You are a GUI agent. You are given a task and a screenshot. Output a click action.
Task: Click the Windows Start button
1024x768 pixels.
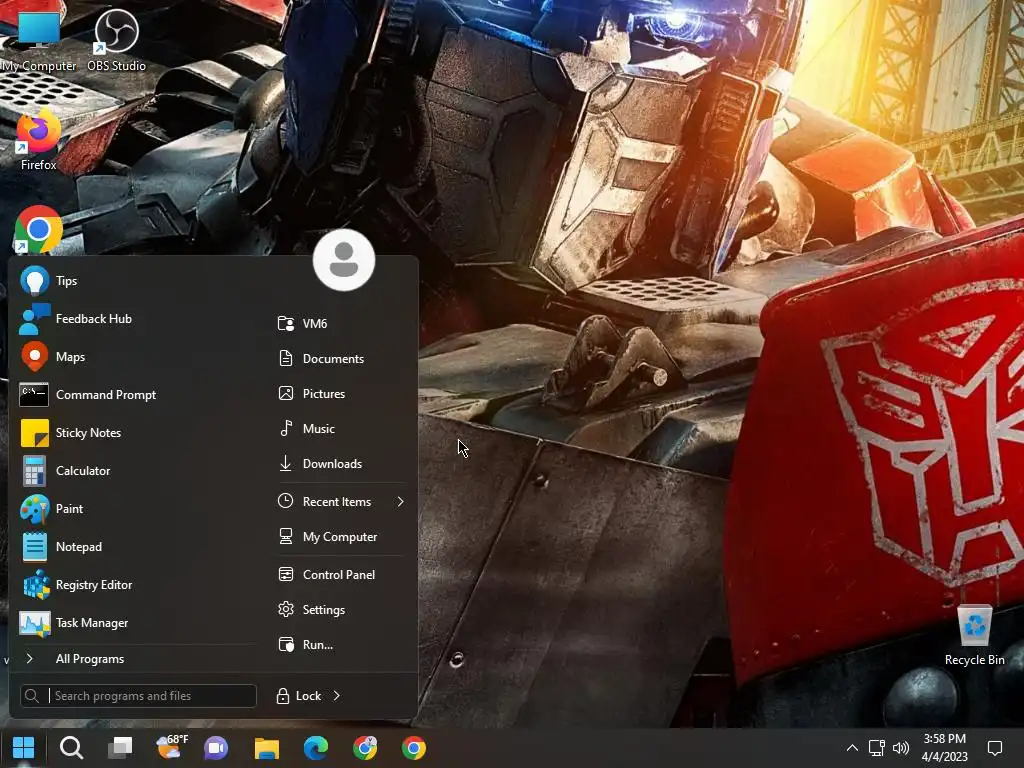[24, 748]
